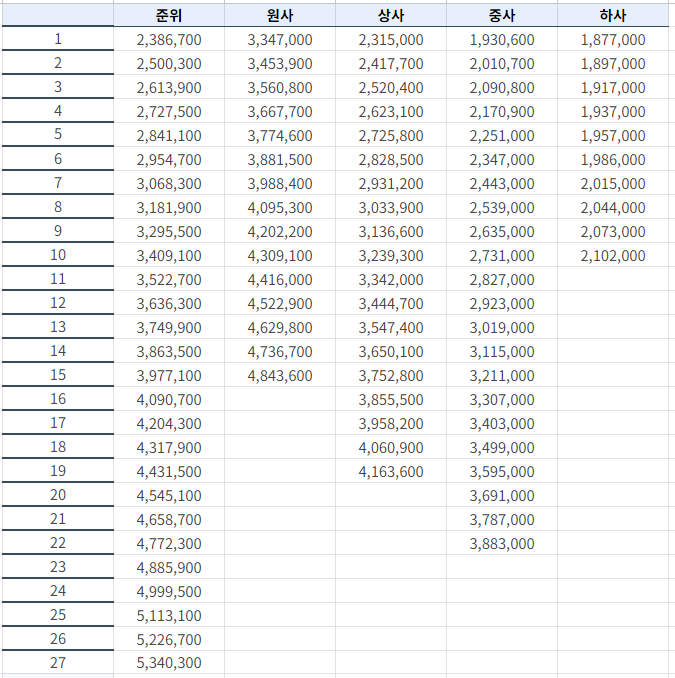This screenshot has height=678, width=675.
Task: Click cell with value 1,930,600
Action: tap(502, 40)
